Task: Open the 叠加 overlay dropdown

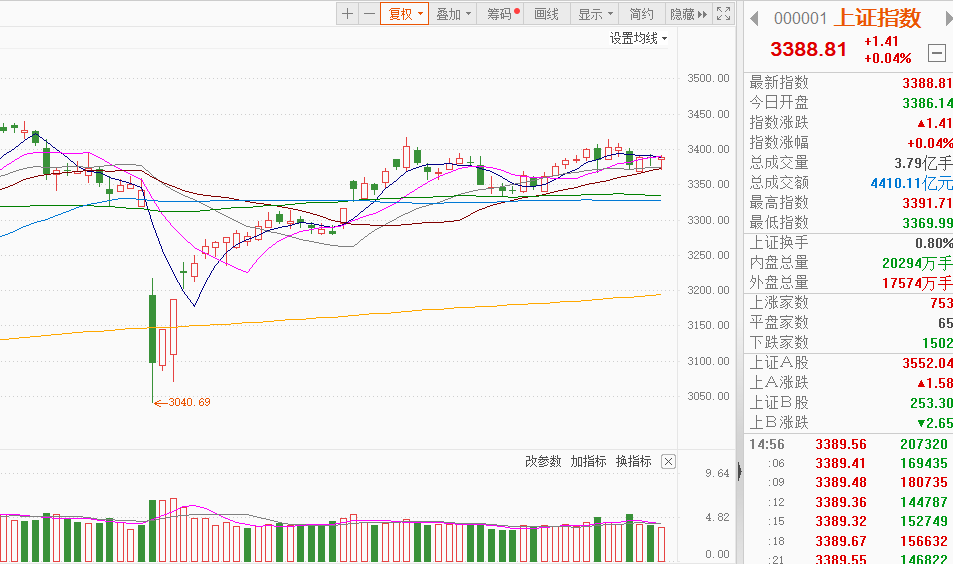Action: pyautogui.click(x=453, y=14)
